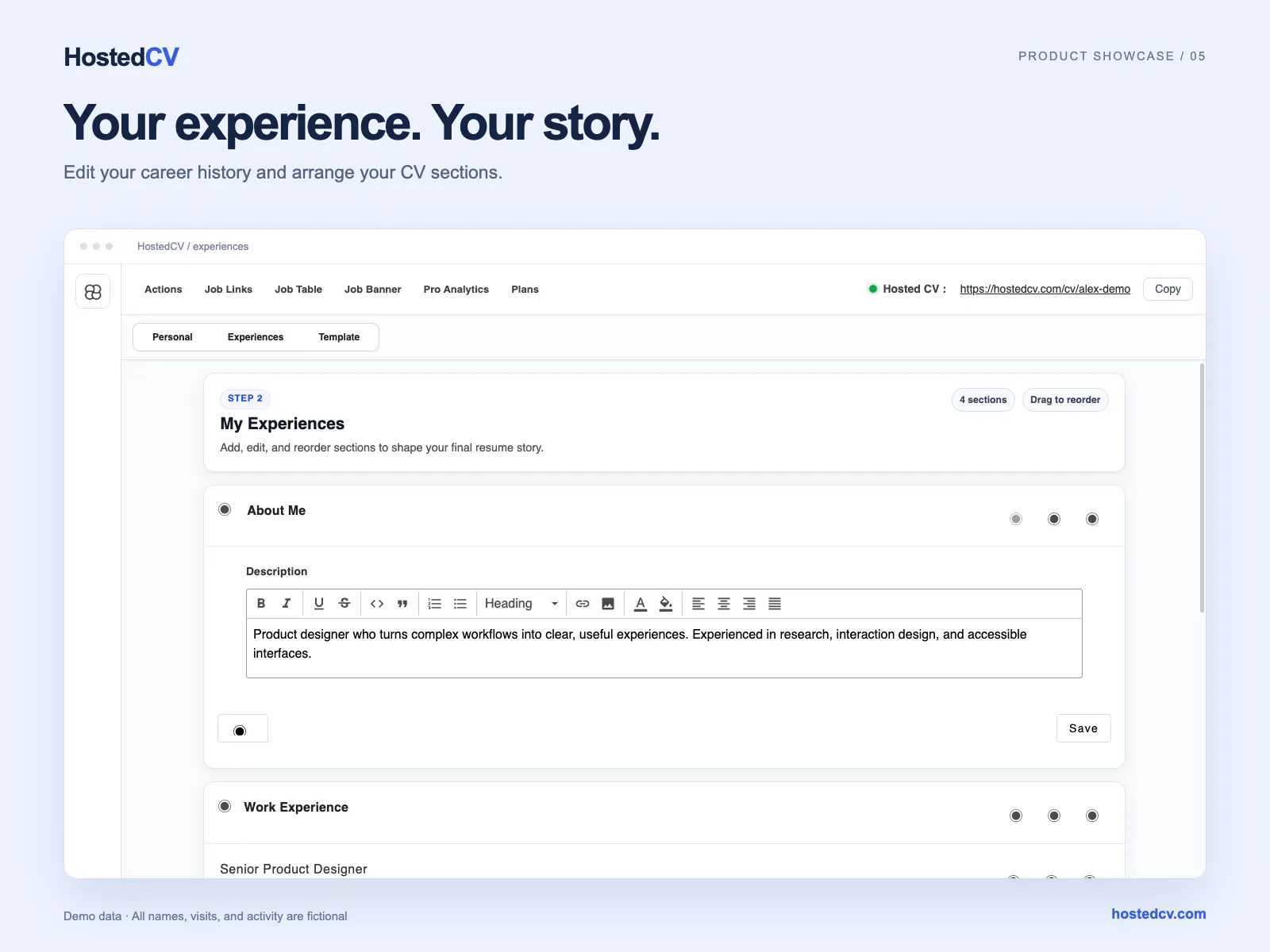Click into the Description text area

click(664, 648)
